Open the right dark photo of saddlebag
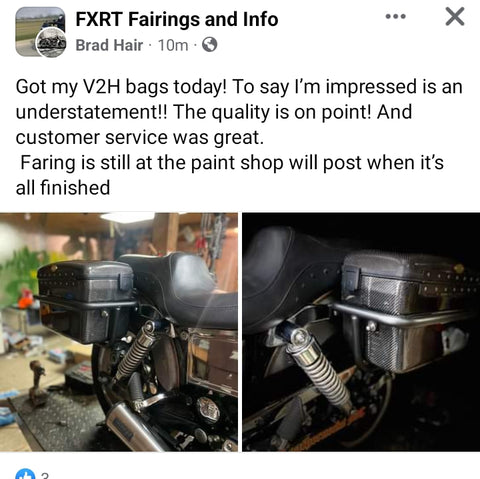The width and height of the screenshot is (480, 479). 361,332
